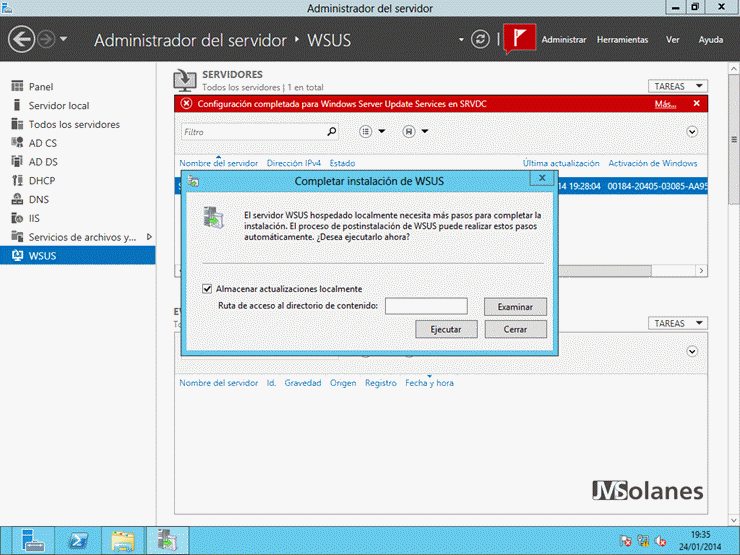Click the network tray icon
The height and width of the screenshot is (555, 740).
[x=643, y=540]
